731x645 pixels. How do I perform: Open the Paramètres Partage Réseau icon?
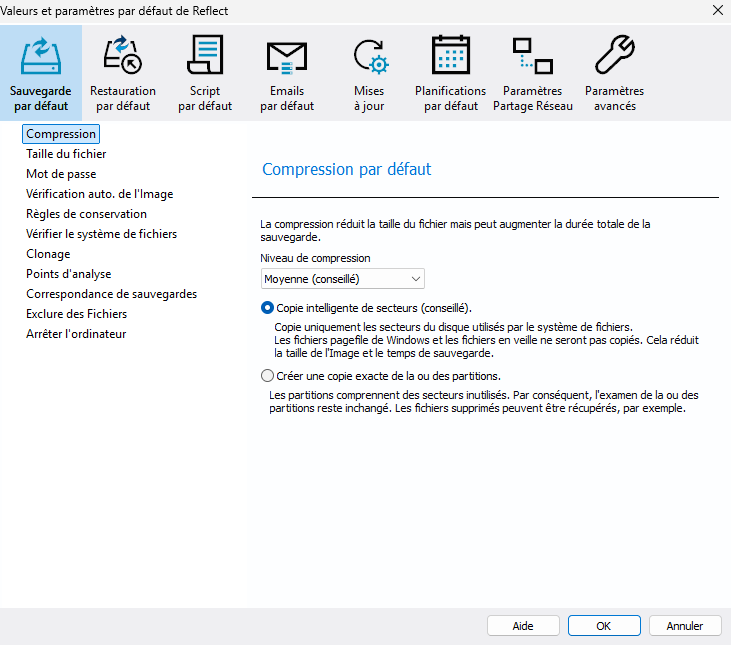point(532,55)
